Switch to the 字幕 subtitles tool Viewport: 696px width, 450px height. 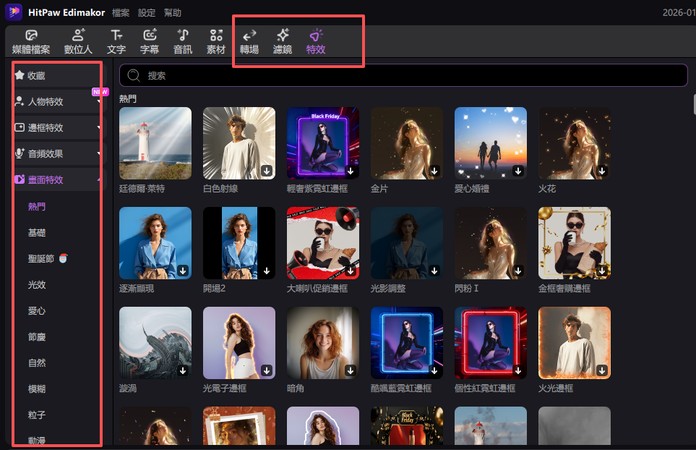[149, 41]
